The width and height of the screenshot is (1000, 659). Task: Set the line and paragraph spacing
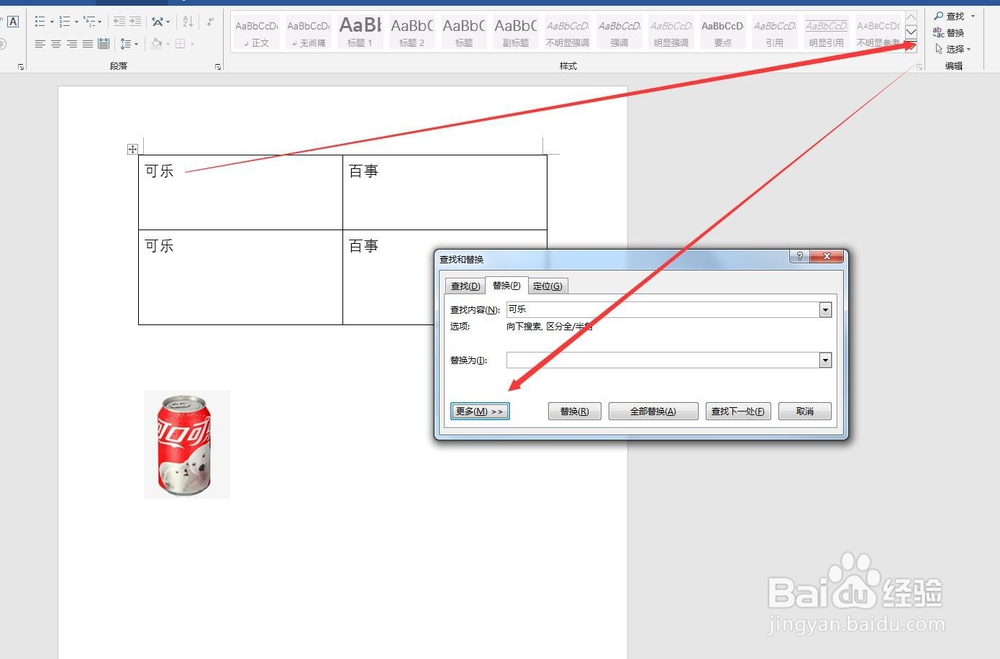tap(125, 44)
